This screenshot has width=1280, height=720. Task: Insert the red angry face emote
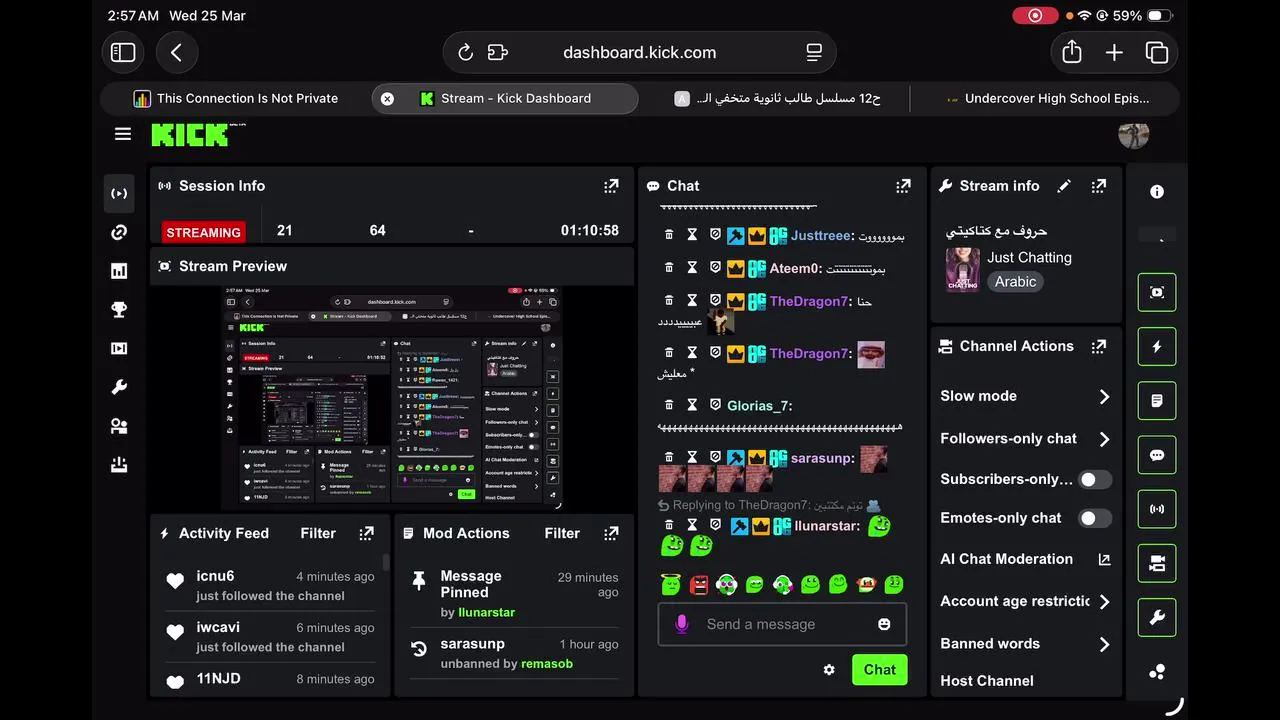[x=699, y=584]
